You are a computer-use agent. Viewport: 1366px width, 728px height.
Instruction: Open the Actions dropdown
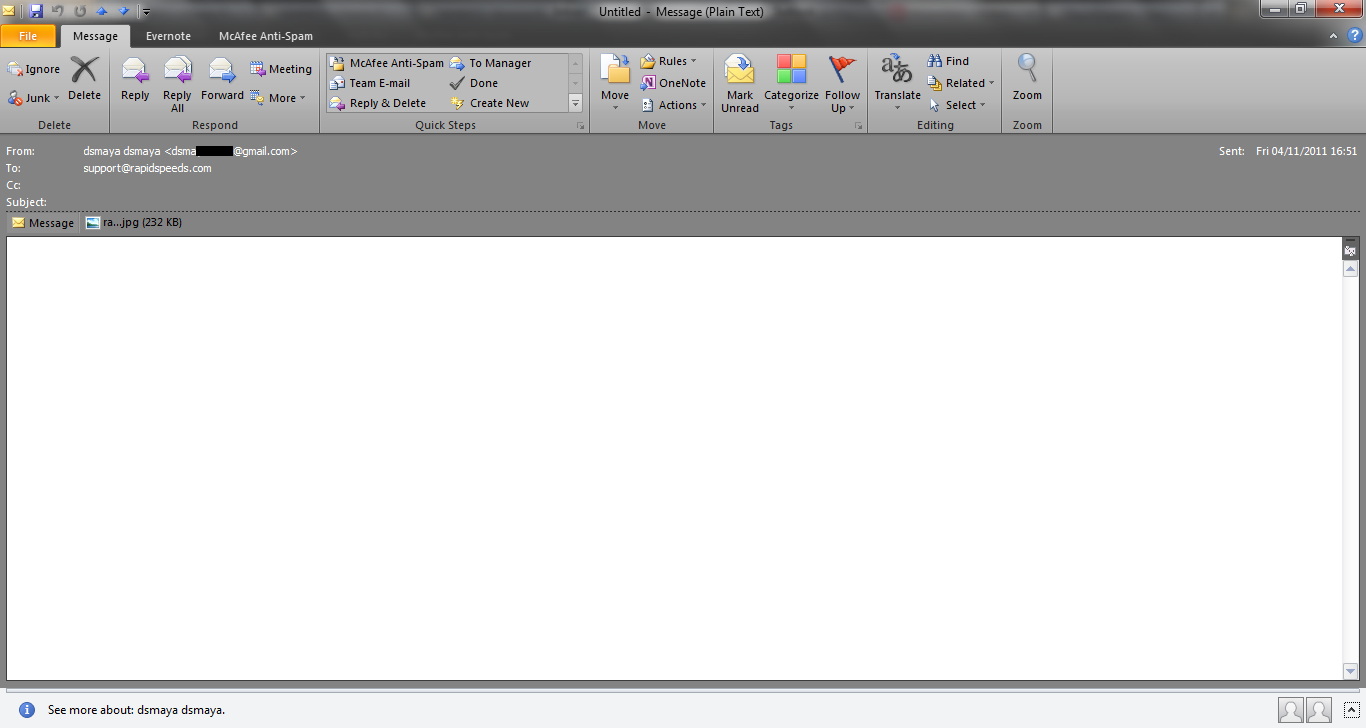click(673, 105)
